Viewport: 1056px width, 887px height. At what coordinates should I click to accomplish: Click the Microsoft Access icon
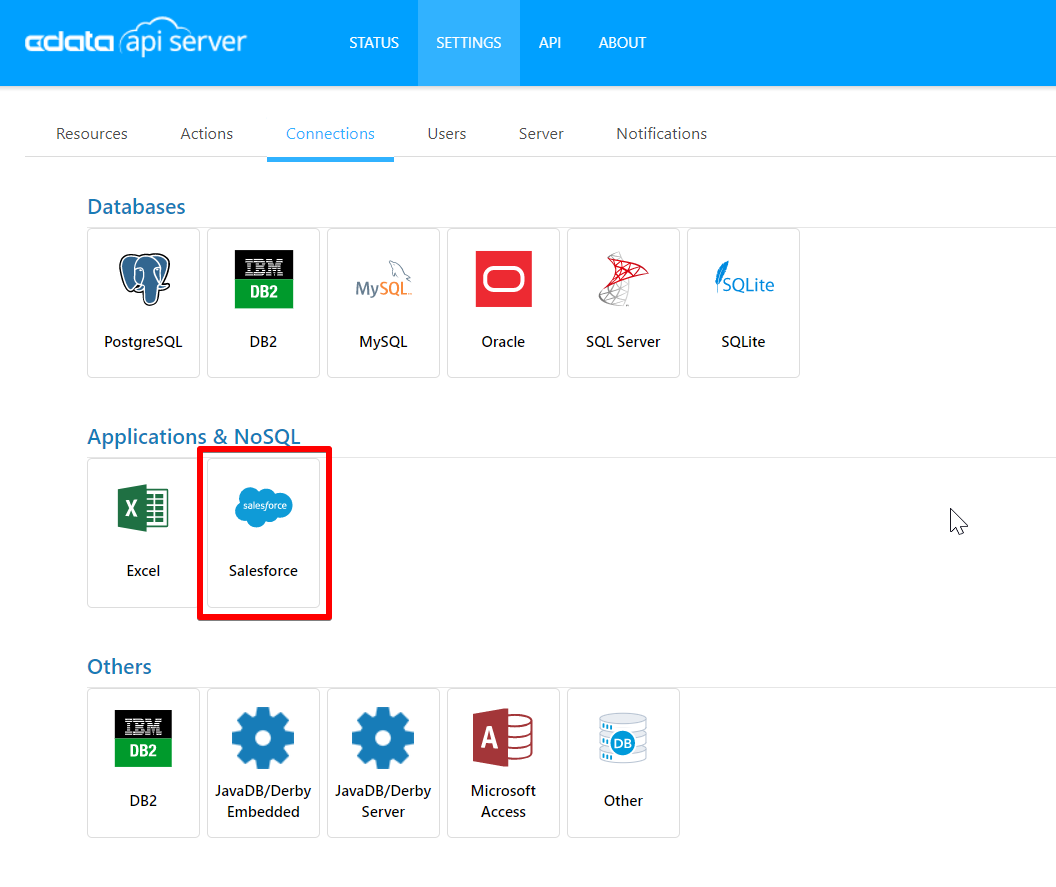tap(503, 737)
